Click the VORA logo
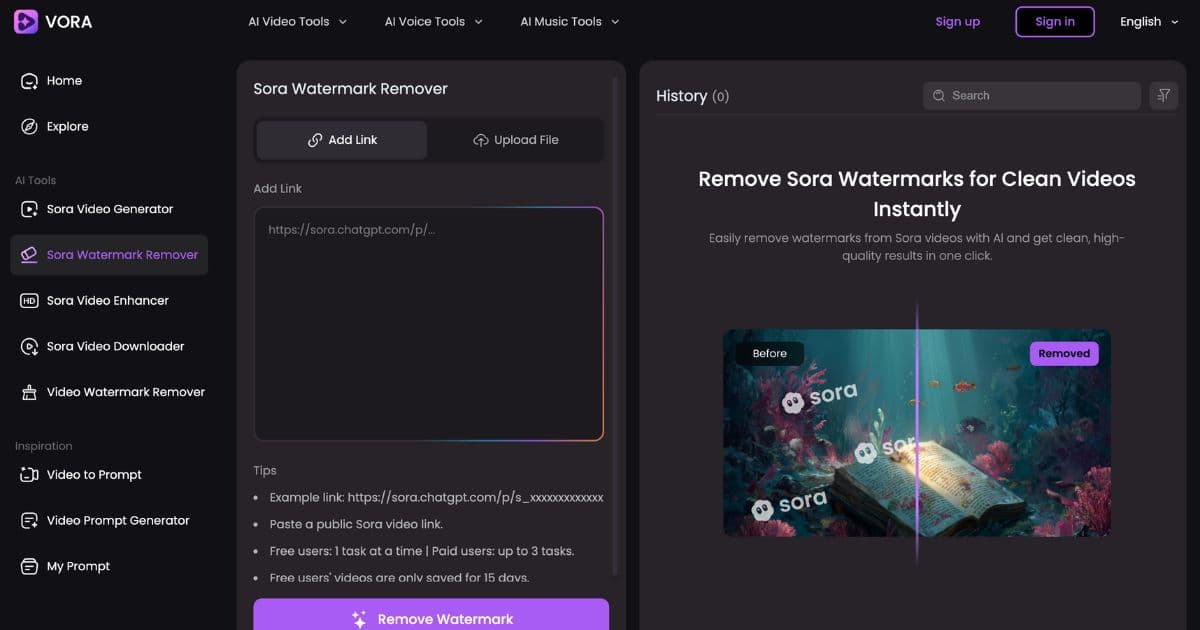1200x630 pixels. (51, 21)
